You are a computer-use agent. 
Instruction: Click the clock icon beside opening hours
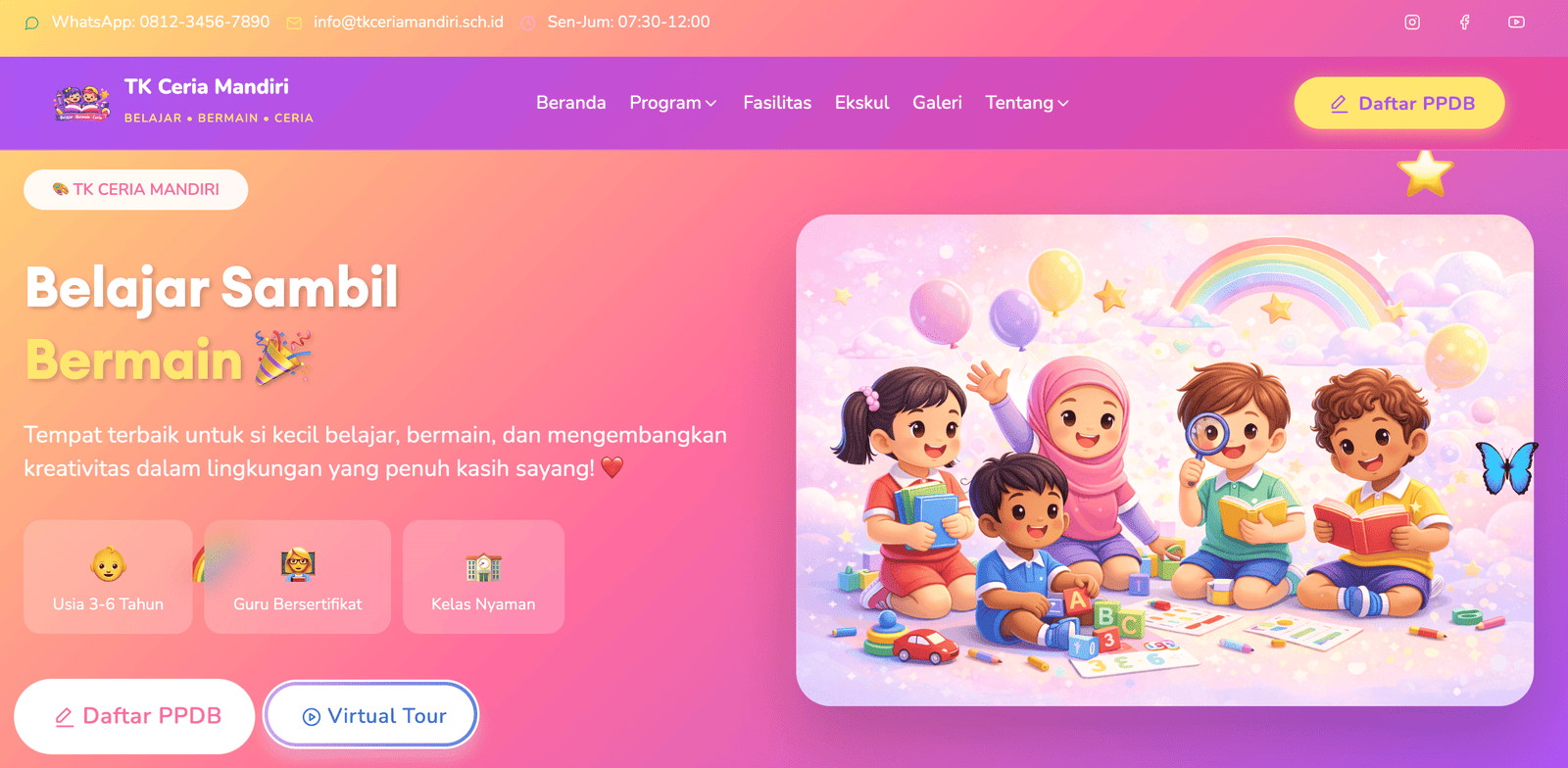click(x=528, y=23)
